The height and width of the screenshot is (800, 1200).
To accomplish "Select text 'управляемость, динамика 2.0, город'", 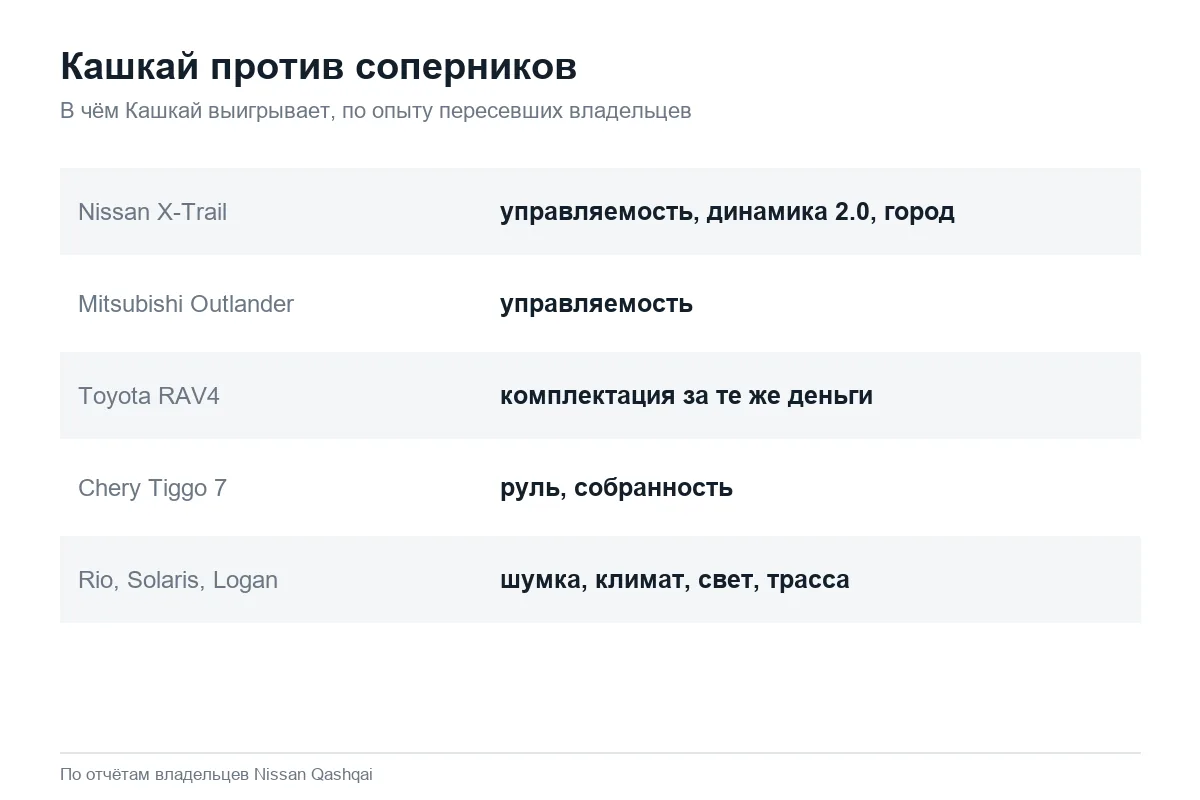I will (727, 212).
